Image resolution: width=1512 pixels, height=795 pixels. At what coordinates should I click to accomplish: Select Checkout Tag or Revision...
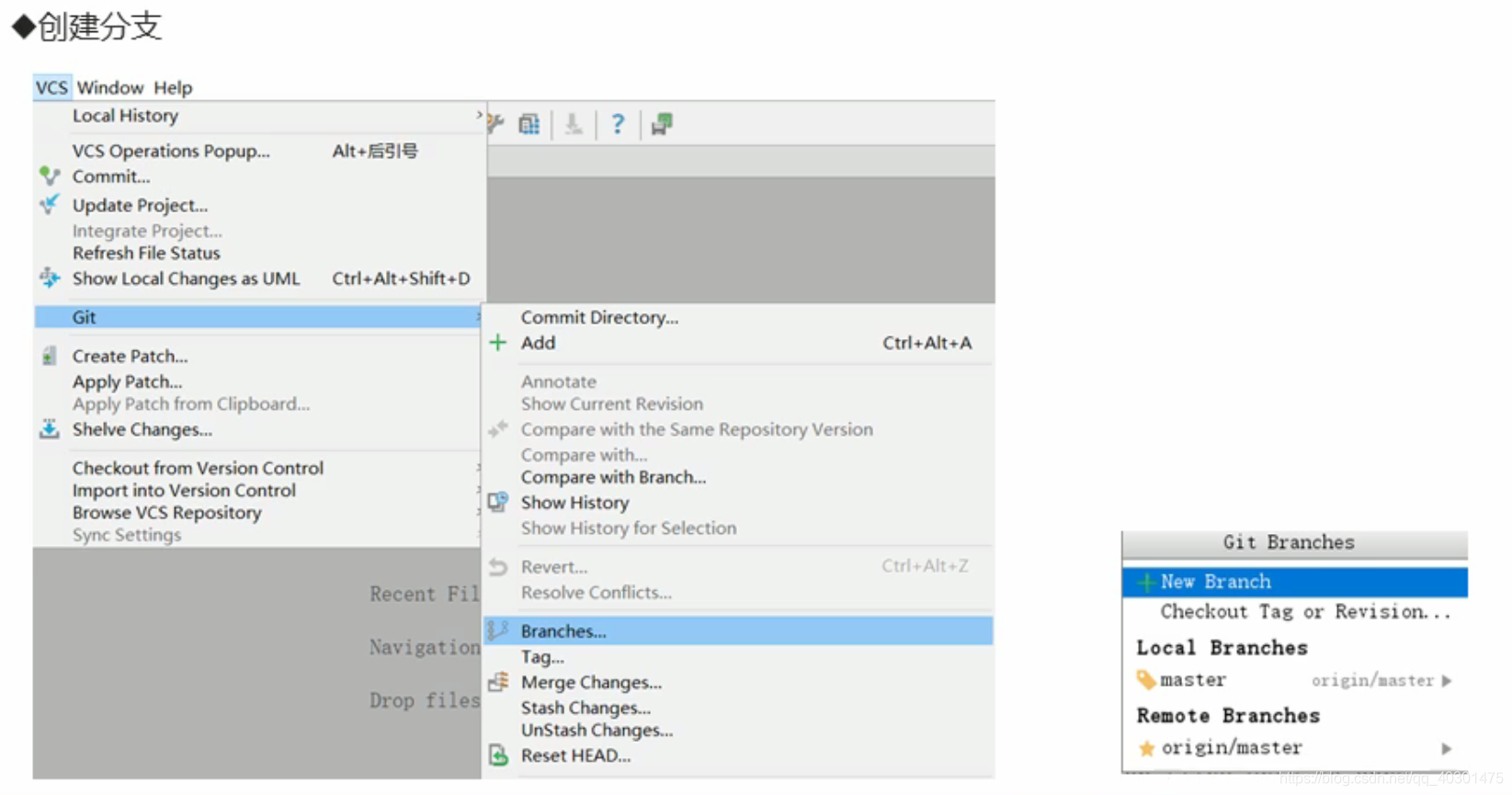1305,611
